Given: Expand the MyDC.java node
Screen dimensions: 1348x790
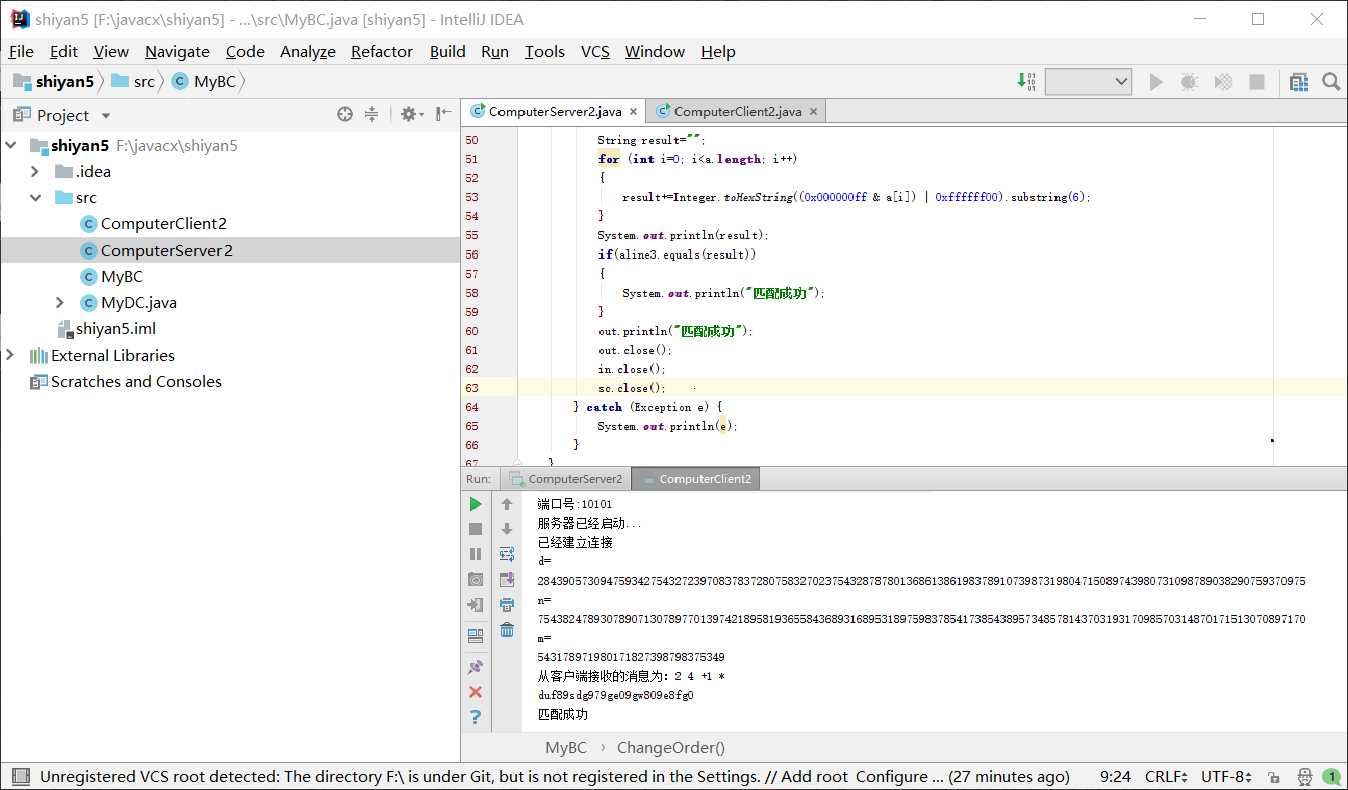Looking at the screenshot, I should 60,302.
